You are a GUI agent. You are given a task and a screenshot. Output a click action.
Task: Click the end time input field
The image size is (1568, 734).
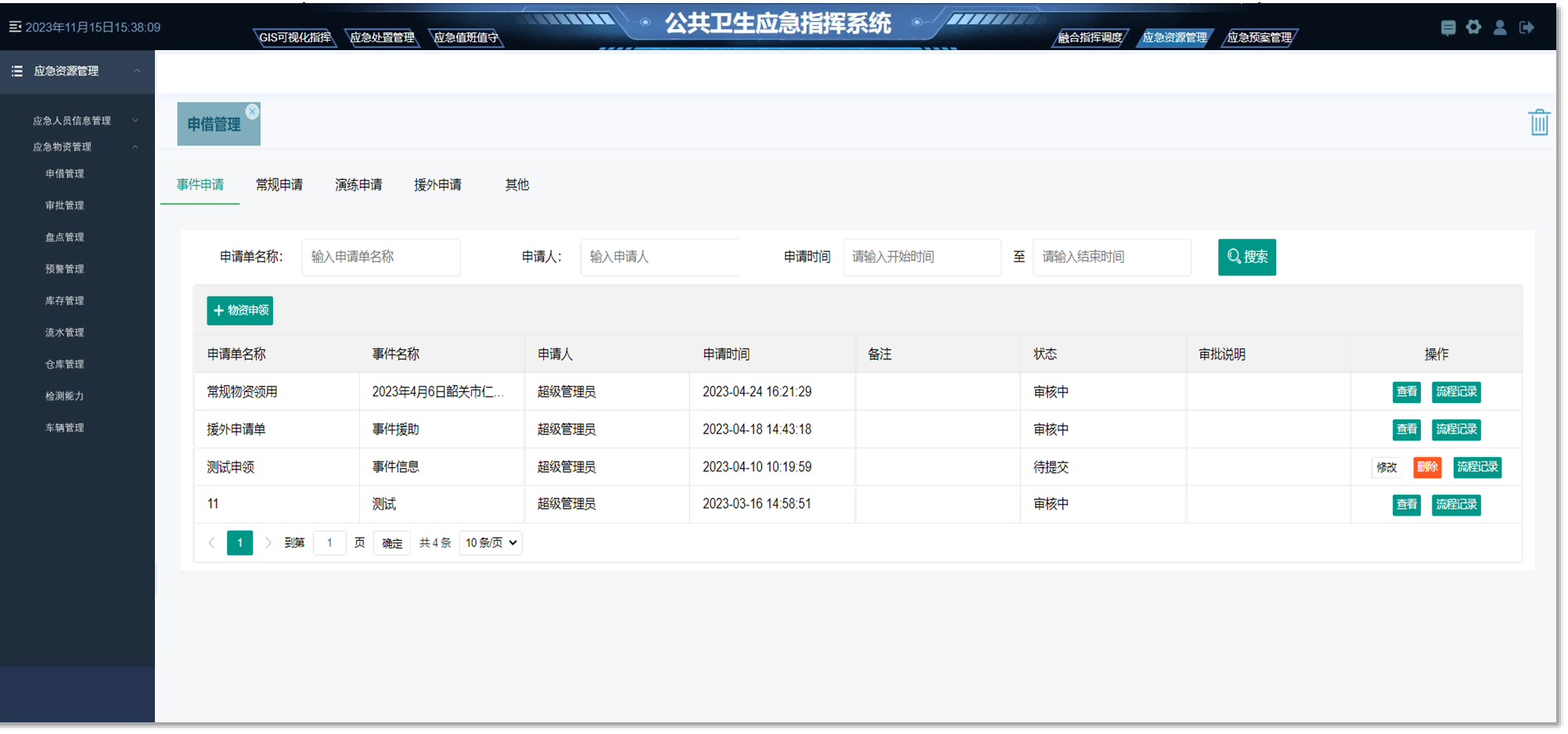click(1112, 257)
